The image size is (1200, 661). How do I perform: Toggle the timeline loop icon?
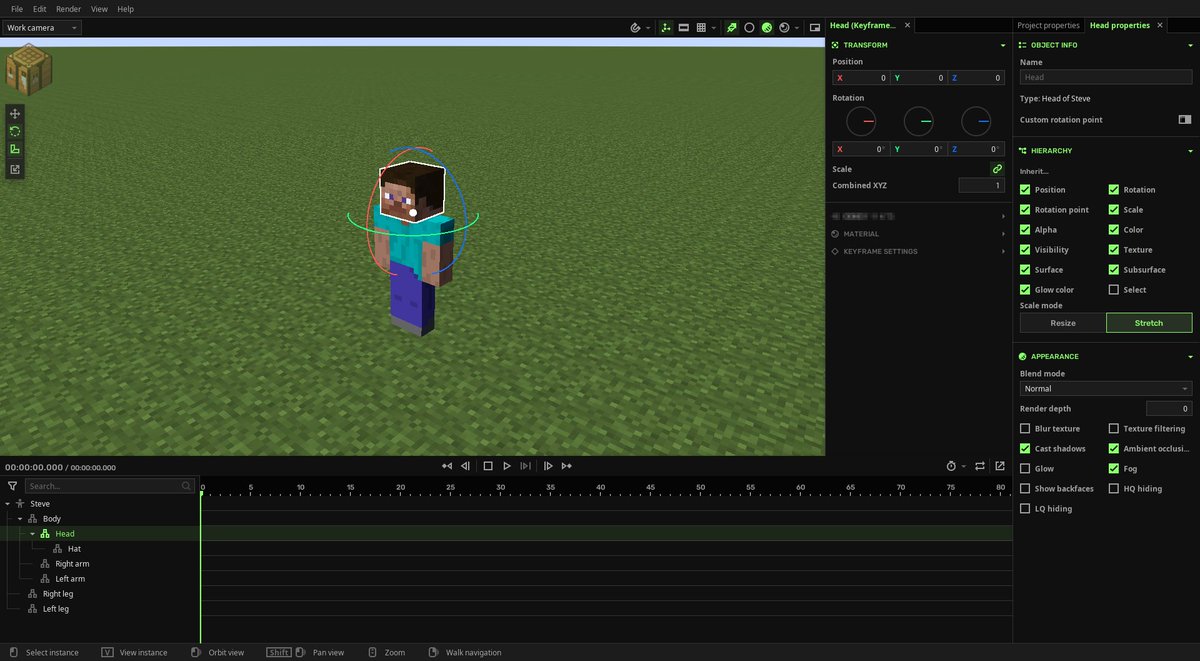coord(980,466)
